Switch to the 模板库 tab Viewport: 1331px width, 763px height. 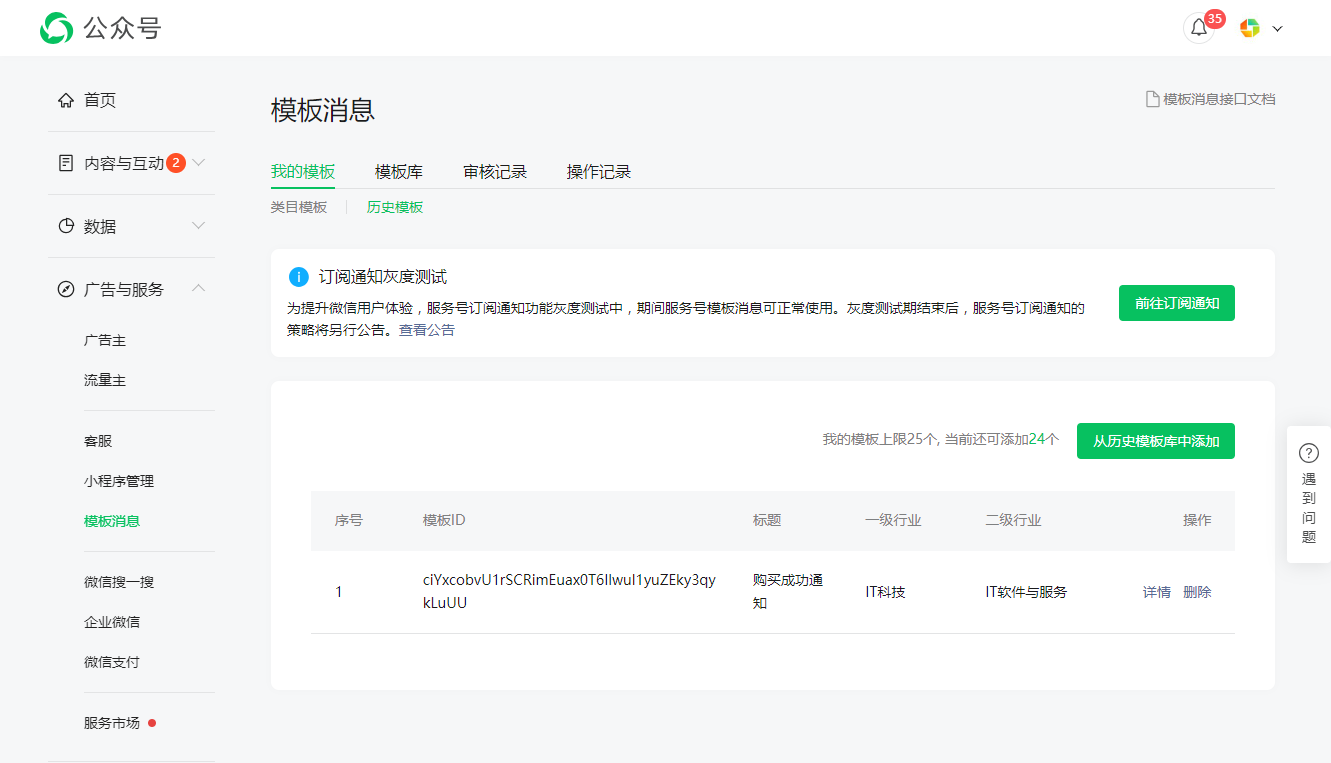(398, 172)
